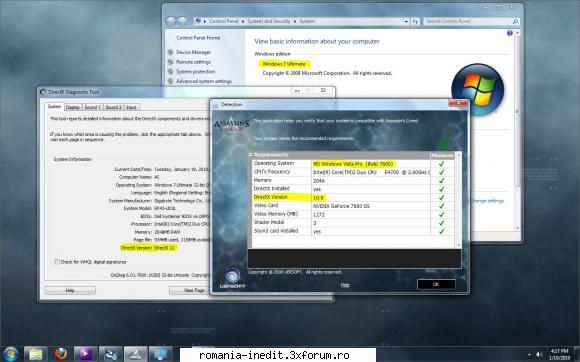The width and height of the screenshot is (580, 362).
Task: Open Windows Explorer from the taskbar
Action: click(36, 354)
